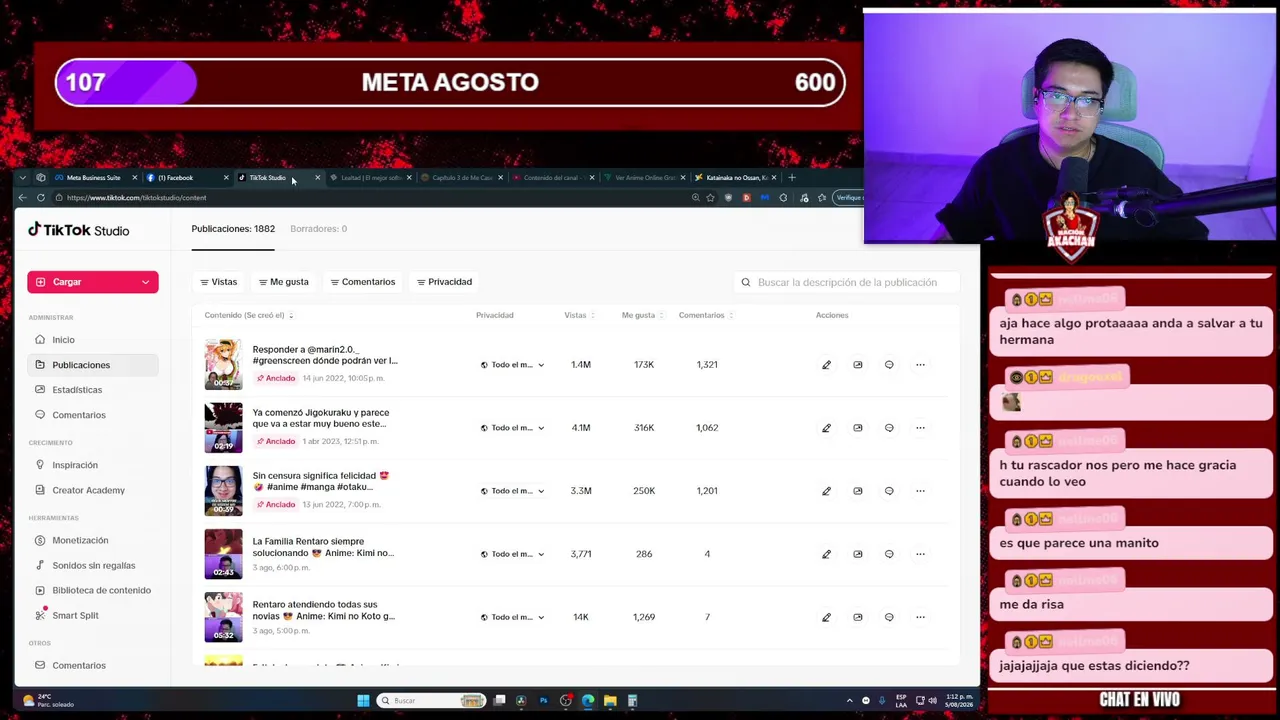The height and width of the screenshot is (720, 1280).
Task: Go to Inicio in the sidebar
Action: [92, 340]
